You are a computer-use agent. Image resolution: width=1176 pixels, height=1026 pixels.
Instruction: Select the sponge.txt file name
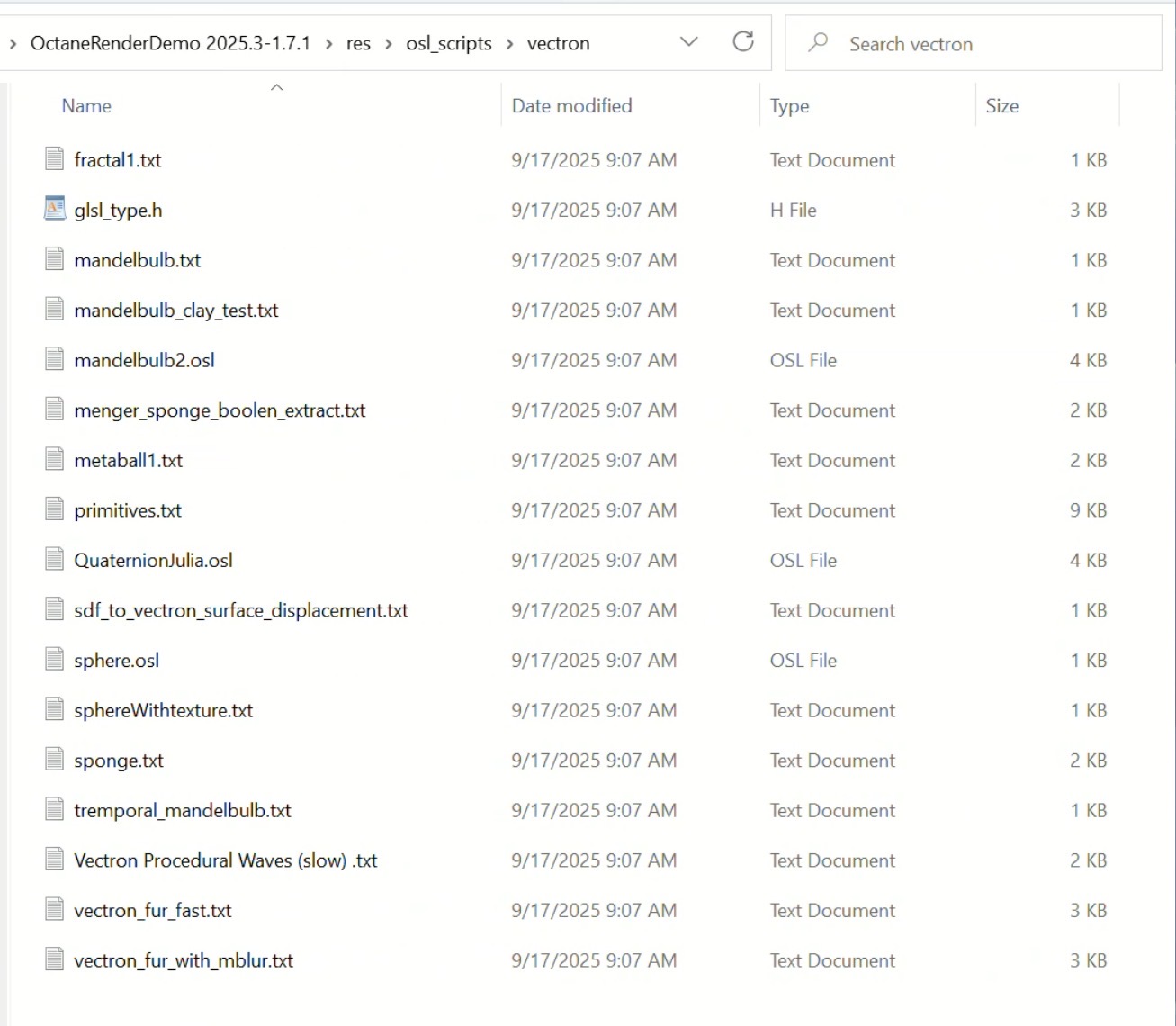pos(119,760)
